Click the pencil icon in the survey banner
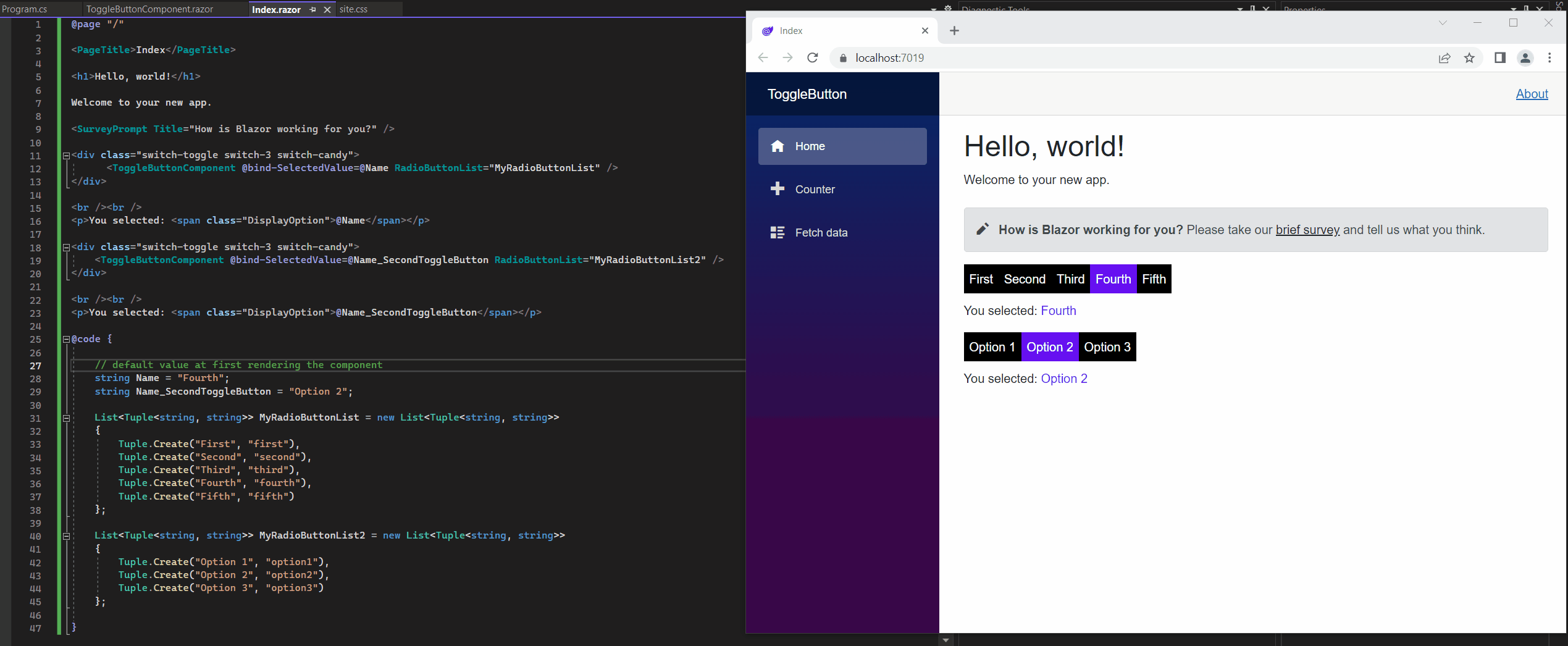Screen dimensions: 1568x646 982,229
